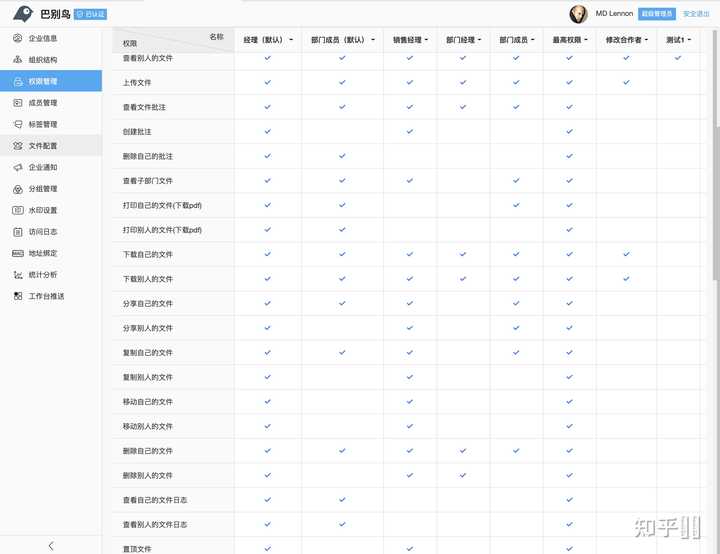The height and width of the screenshot is (554, 720).
Task: Toggle 下载别人的文件 for 修改合作者
Action: click(626, 278)
